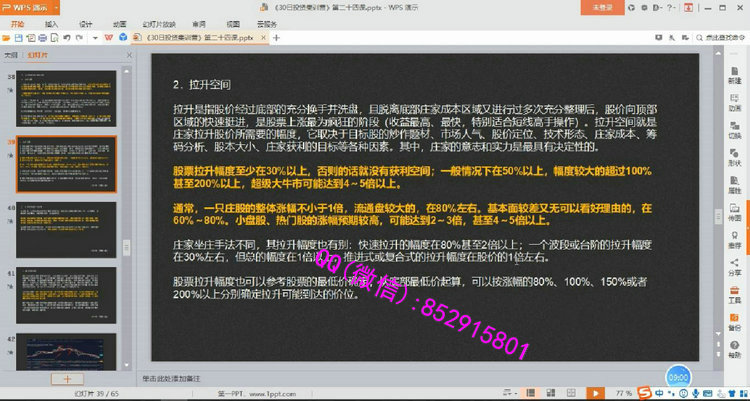
Task: Switch to the 大纲 outline tab
Action: click(11, 56)
